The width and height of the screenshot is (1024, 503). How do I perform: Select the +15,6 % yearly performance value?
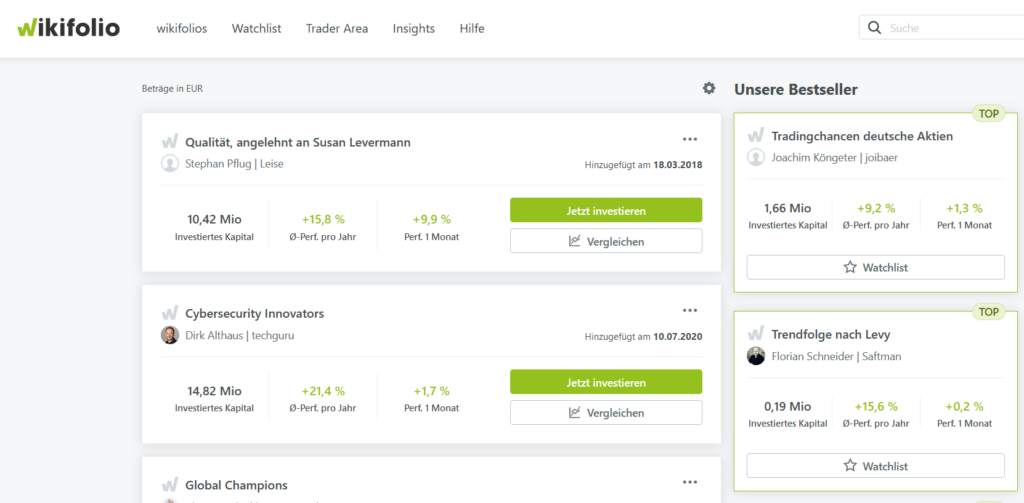(x=876, y=406)
